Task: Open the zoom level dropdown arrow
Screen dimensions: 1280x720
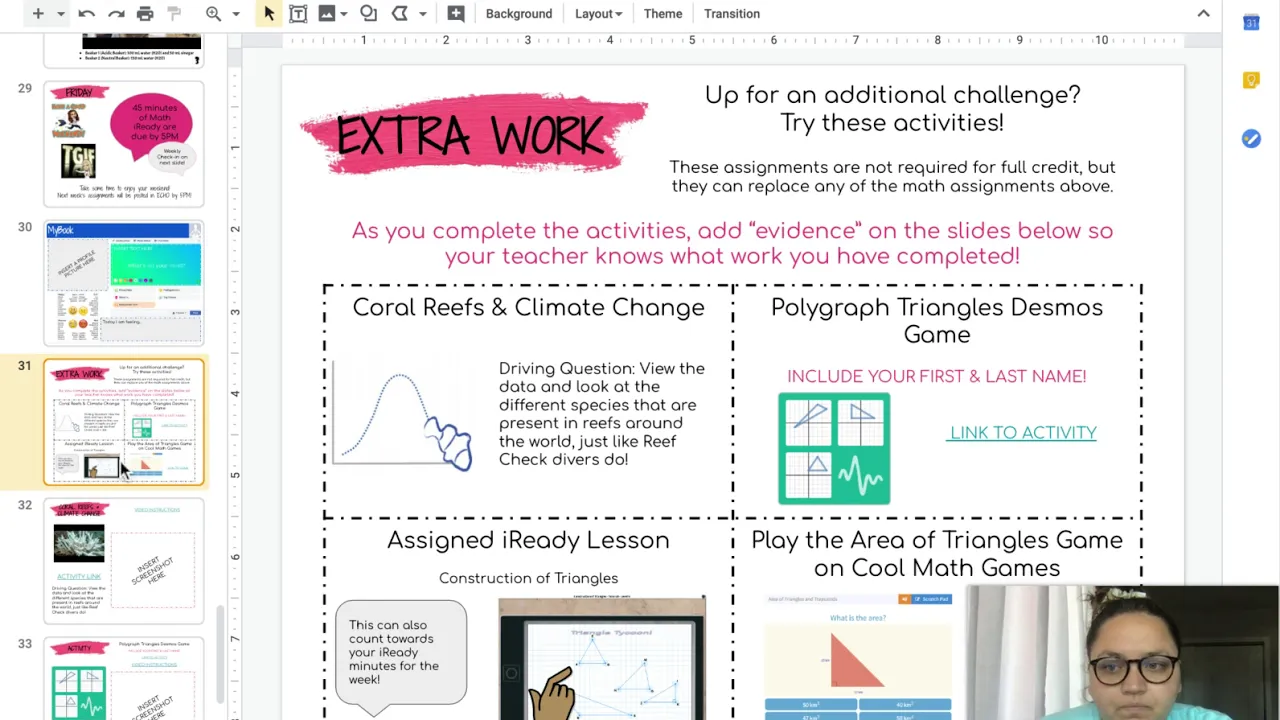Action: 236,14
